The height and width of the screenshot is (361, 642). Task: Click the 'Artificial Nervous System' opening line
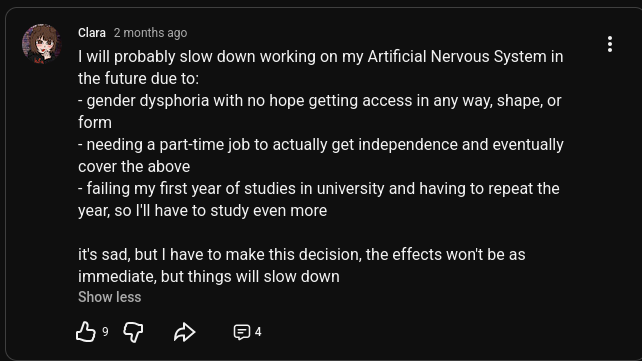[x=321, y=56]
